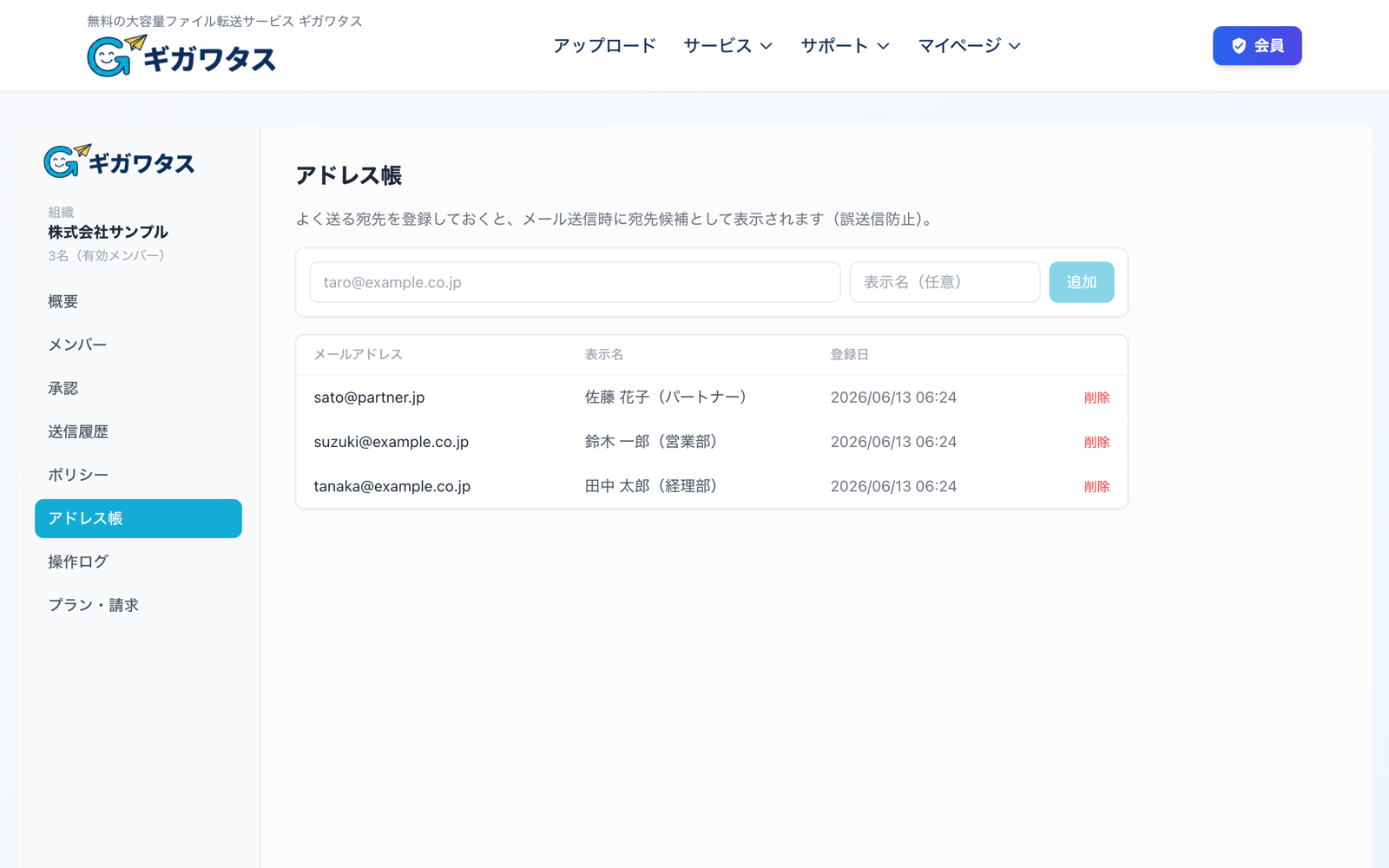Click the name 鈴木 一郎（営業部）
Image resolution: width=1389 pixels, height=868 pixels.
651,441
